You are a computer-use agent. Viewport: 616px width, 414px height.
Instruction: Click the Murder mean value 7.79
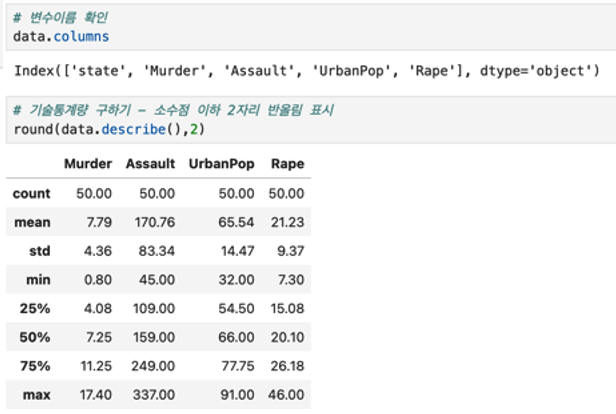pyautogui.click(x=98, y=221)
